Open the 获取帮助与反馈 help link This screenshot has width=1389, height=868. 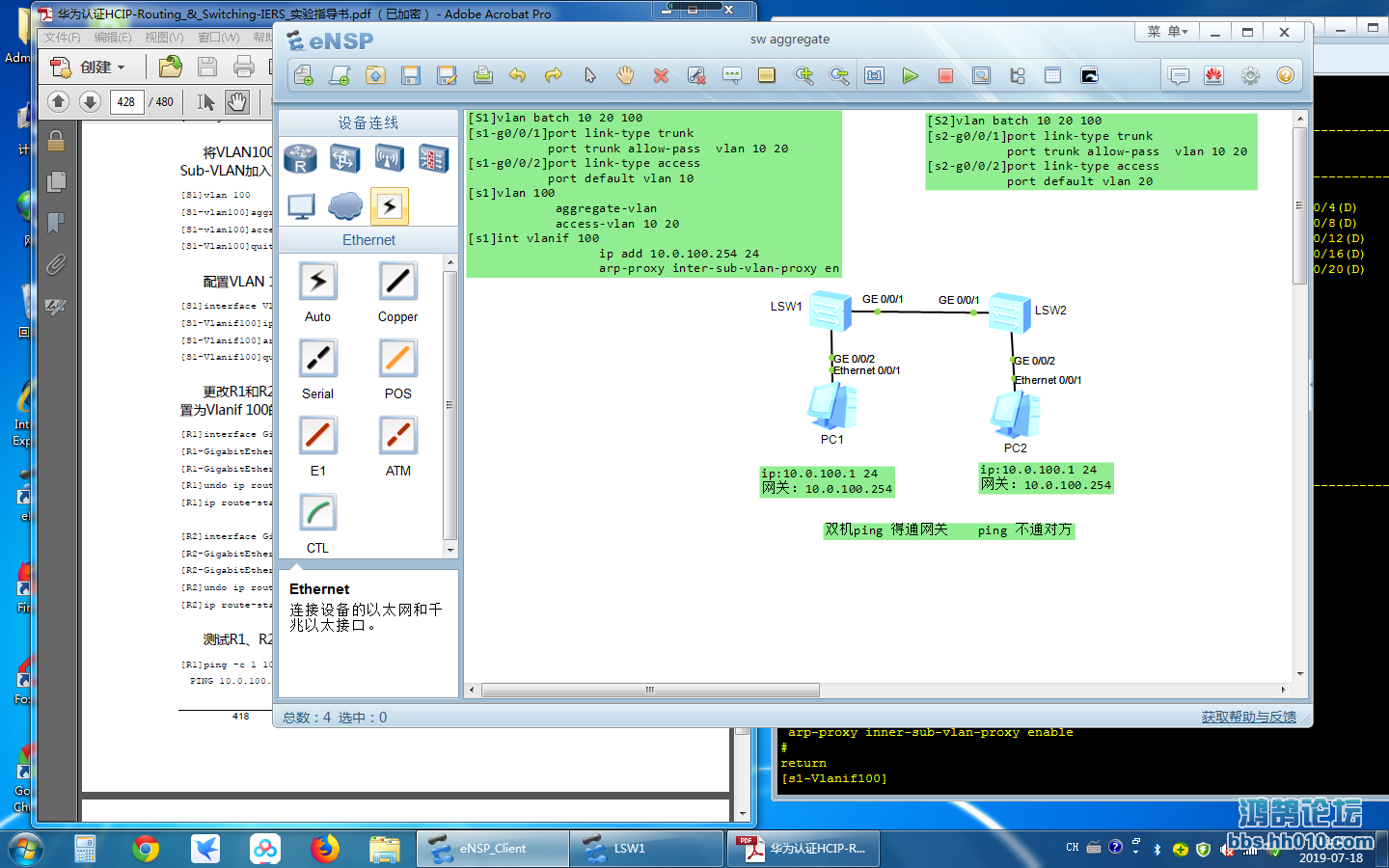(x=1248, y=717)
